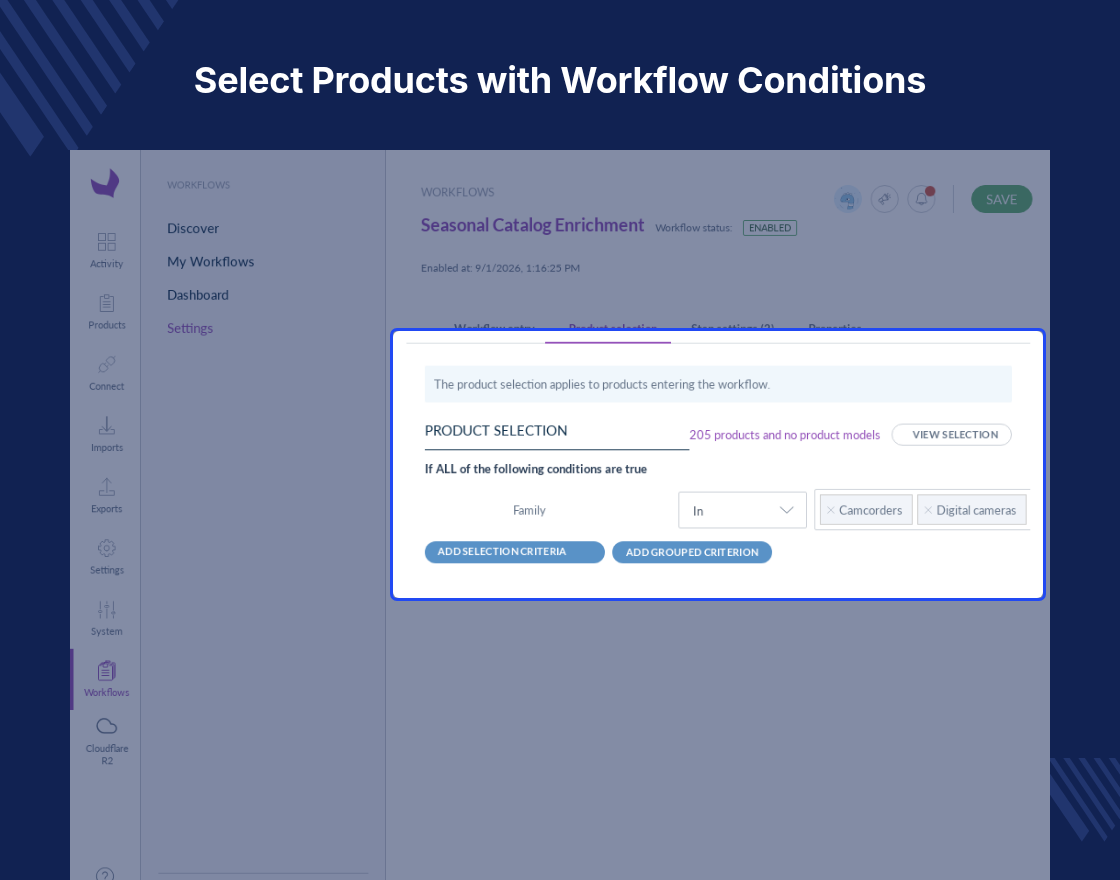Remove the Digital cameras family tag
The height and width of the screenshot is (880, 1120).
928,510
